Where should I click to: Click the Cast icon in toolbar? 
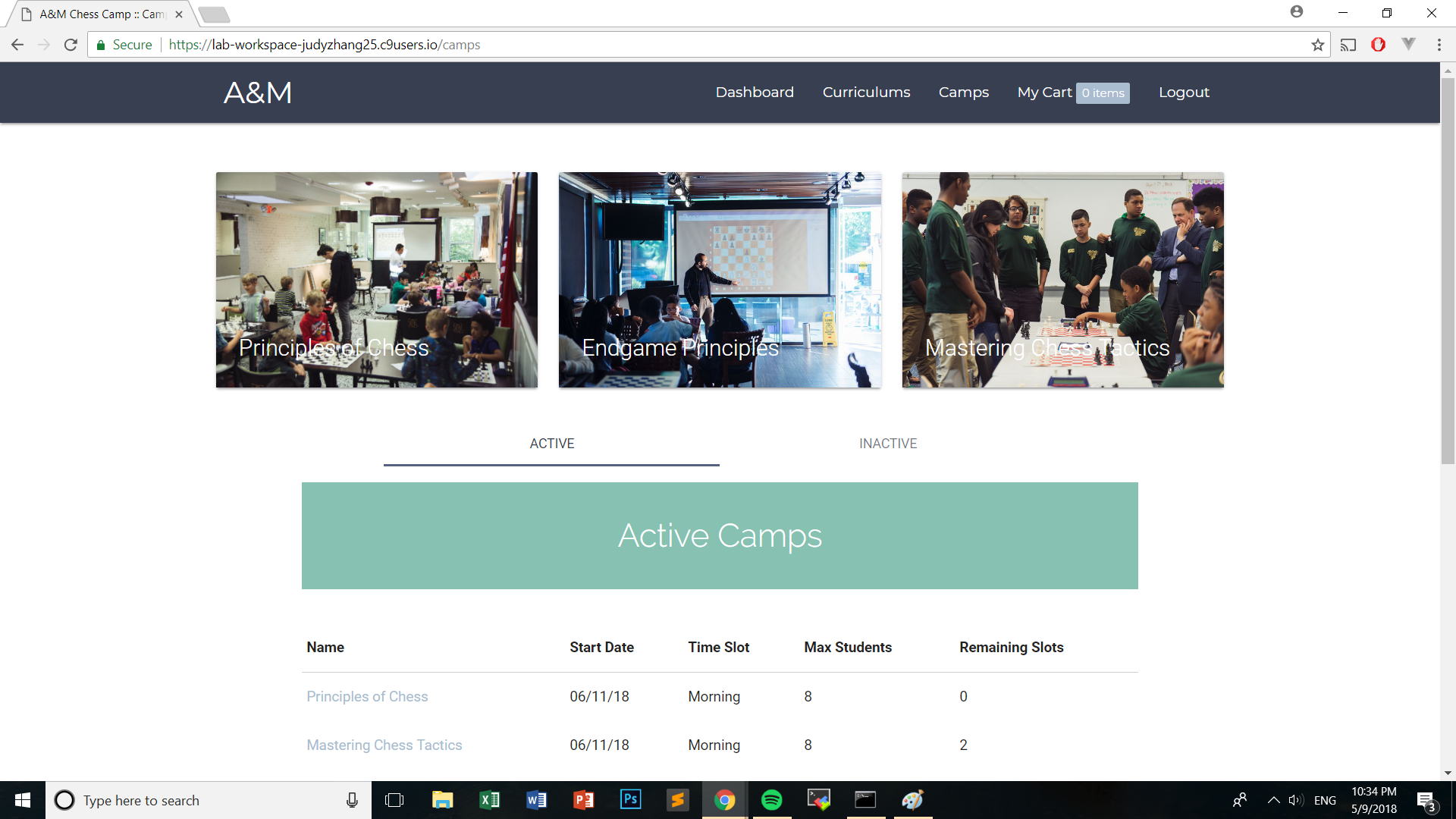[x=1348, y=45]
